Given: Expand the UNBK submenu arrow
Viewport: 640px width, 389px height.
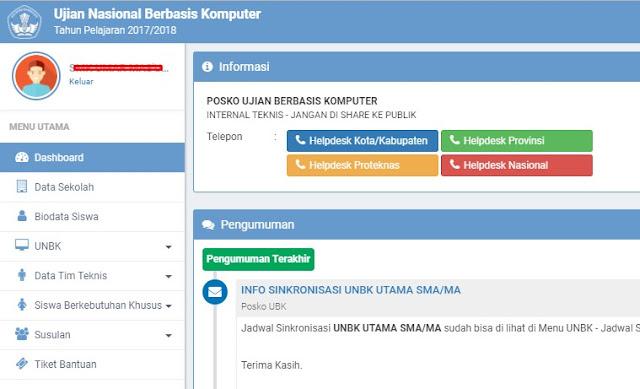Looking at the screenshot, I should pyautogui.click(x=169, y=247).
